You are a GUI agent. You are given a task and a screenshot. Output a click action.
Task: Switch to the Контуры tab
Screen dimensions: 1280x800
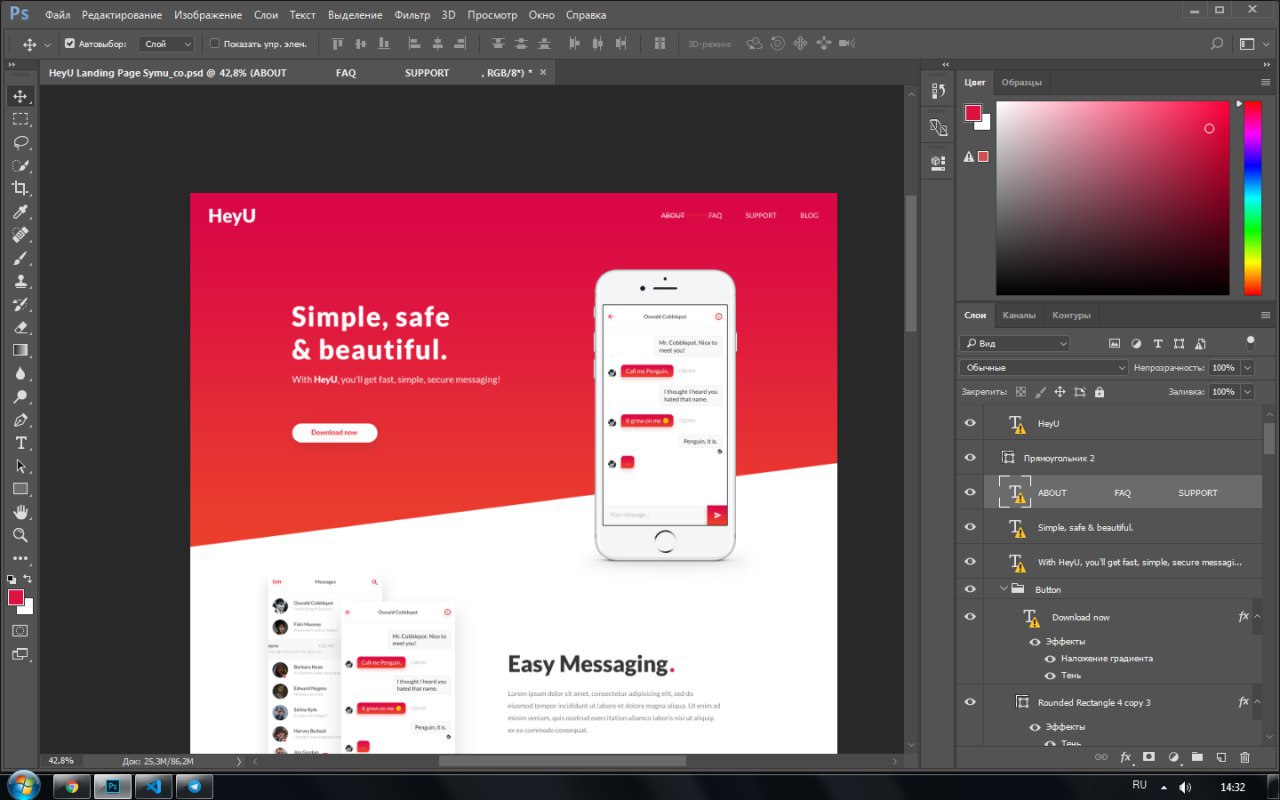(x=1071, y=315)
